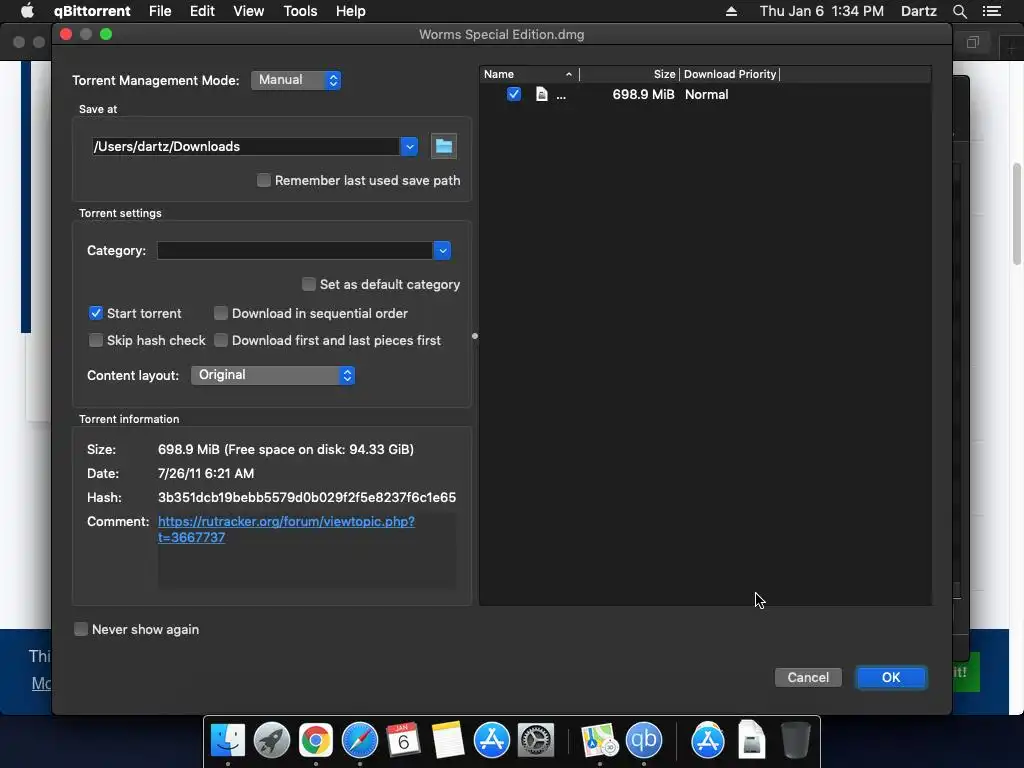Click overlapping windows icon in background window
This screenshot has height=768, width=1024.
[972, 42]
